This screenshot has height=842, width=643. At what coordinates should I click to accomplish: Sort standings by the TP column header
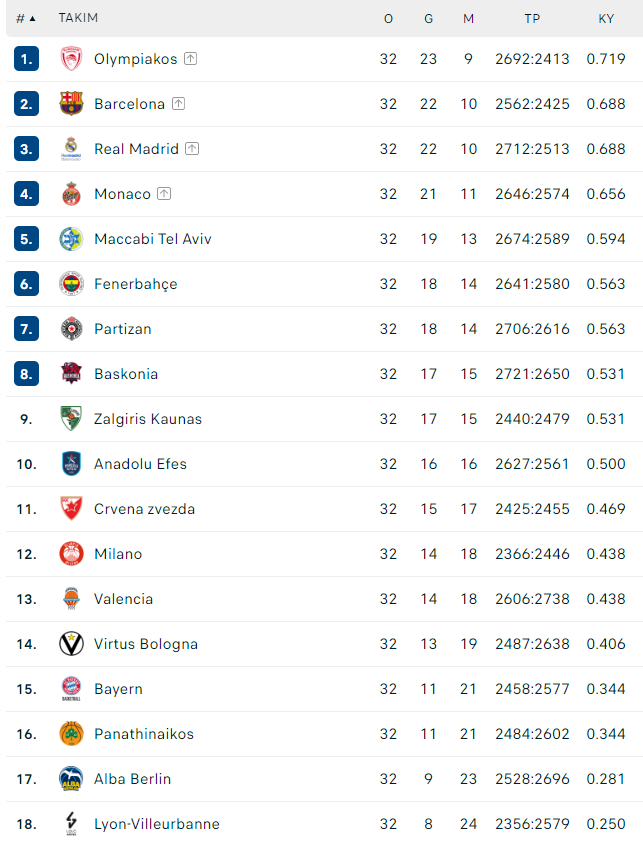(x=532, y=18)
